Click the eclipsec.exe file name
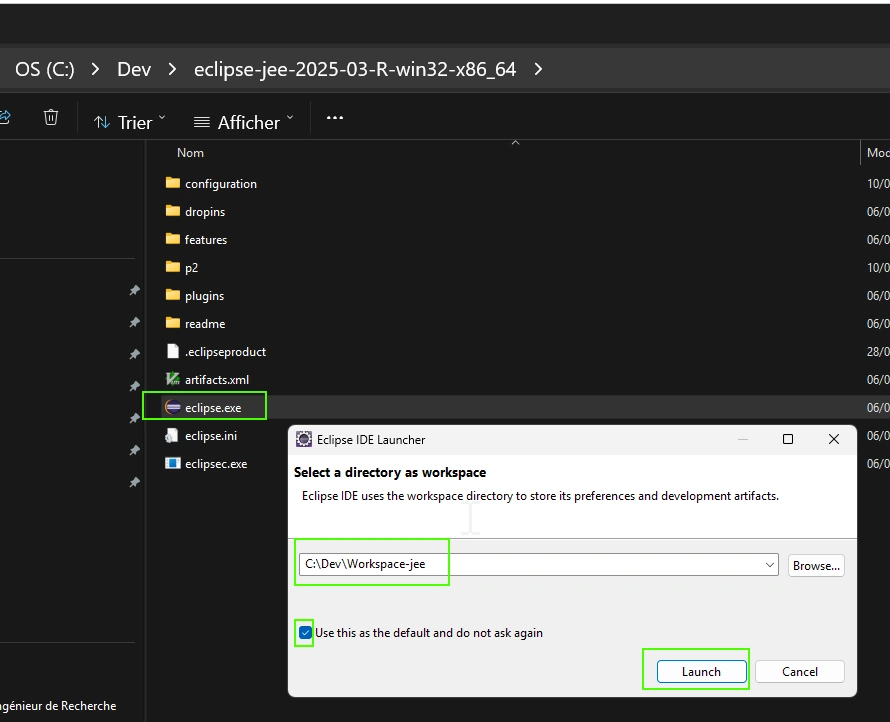Screen dimensions: 890x722 [x=216, y=464]
